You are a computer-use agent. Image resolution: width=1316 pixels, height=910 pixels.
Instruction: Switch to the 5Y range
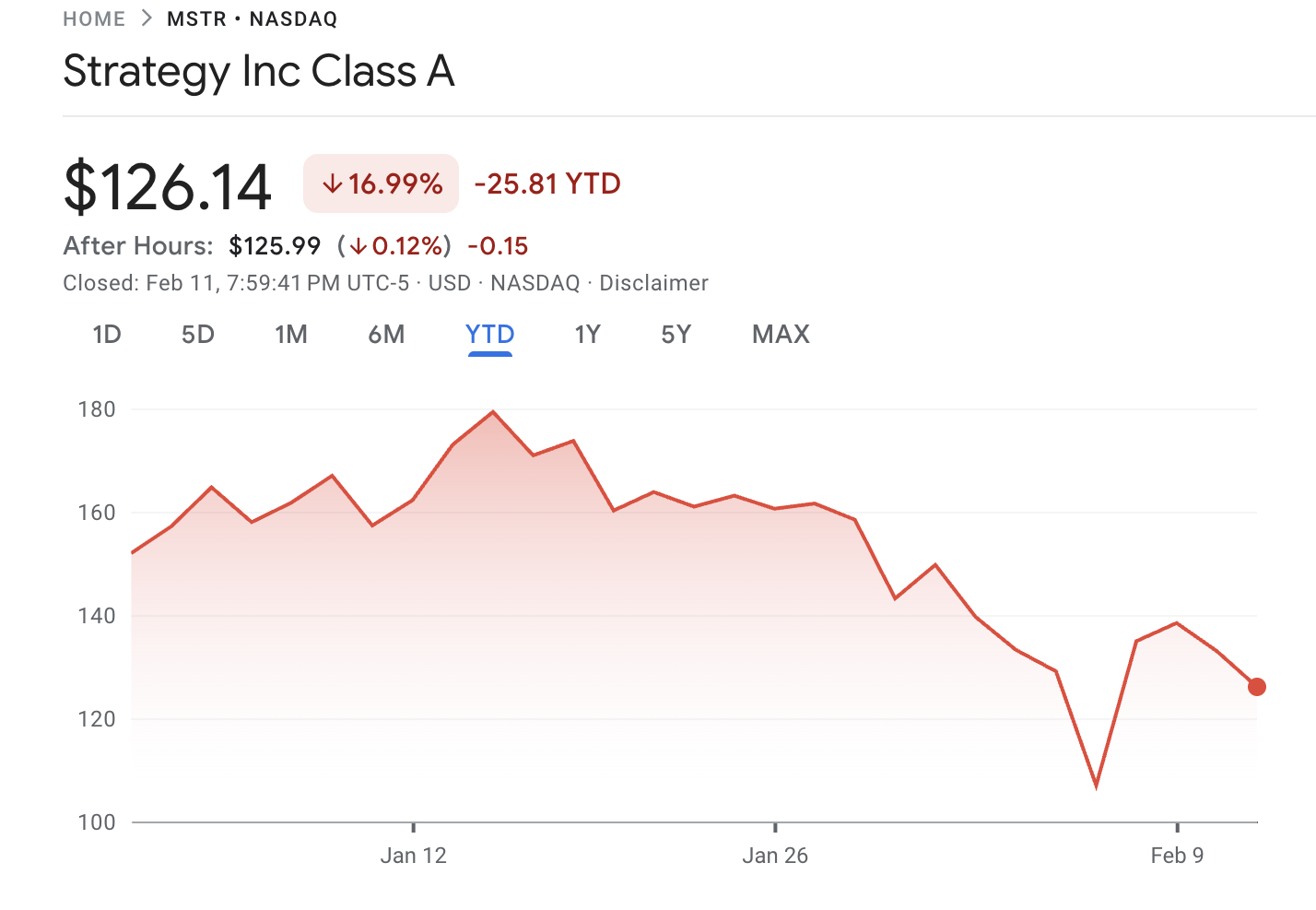(676, 335)
